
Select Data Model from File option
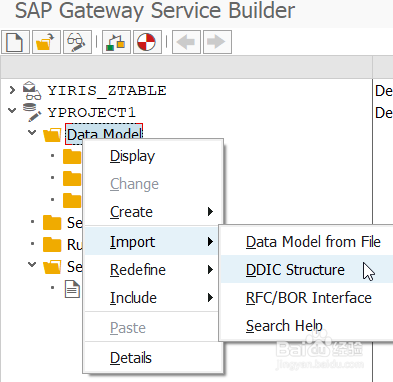[313, 242]
